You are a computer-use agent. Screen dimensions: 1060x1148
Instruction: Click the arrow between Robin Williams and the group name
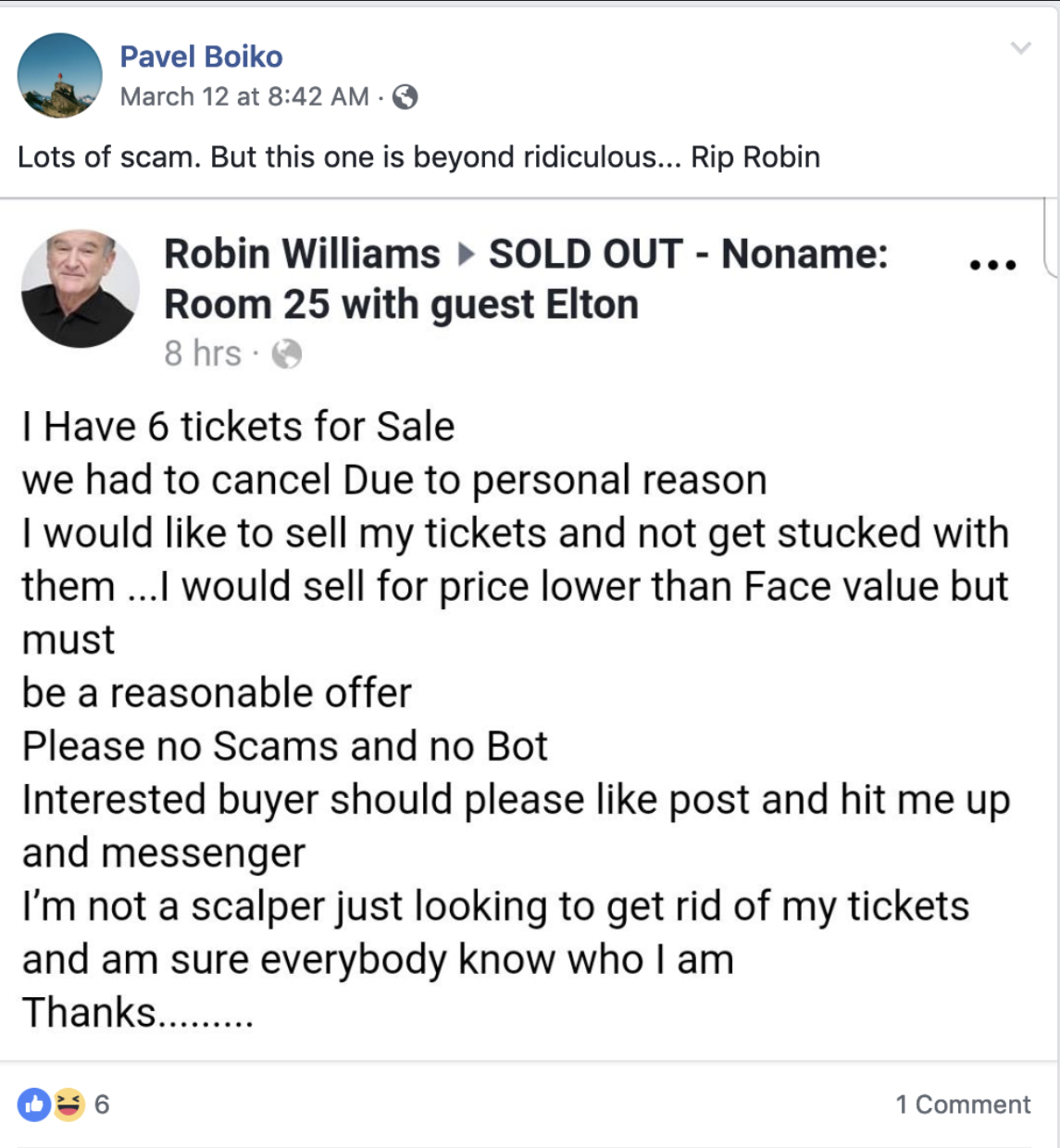pyautogui.click(x=468, y=254)
